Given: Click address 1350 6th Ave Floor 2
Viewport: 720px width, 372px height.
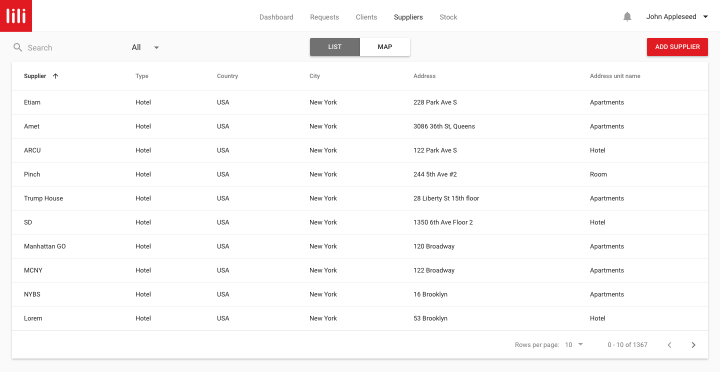Looking at the screenshot, I should click(x=443, y=222).
